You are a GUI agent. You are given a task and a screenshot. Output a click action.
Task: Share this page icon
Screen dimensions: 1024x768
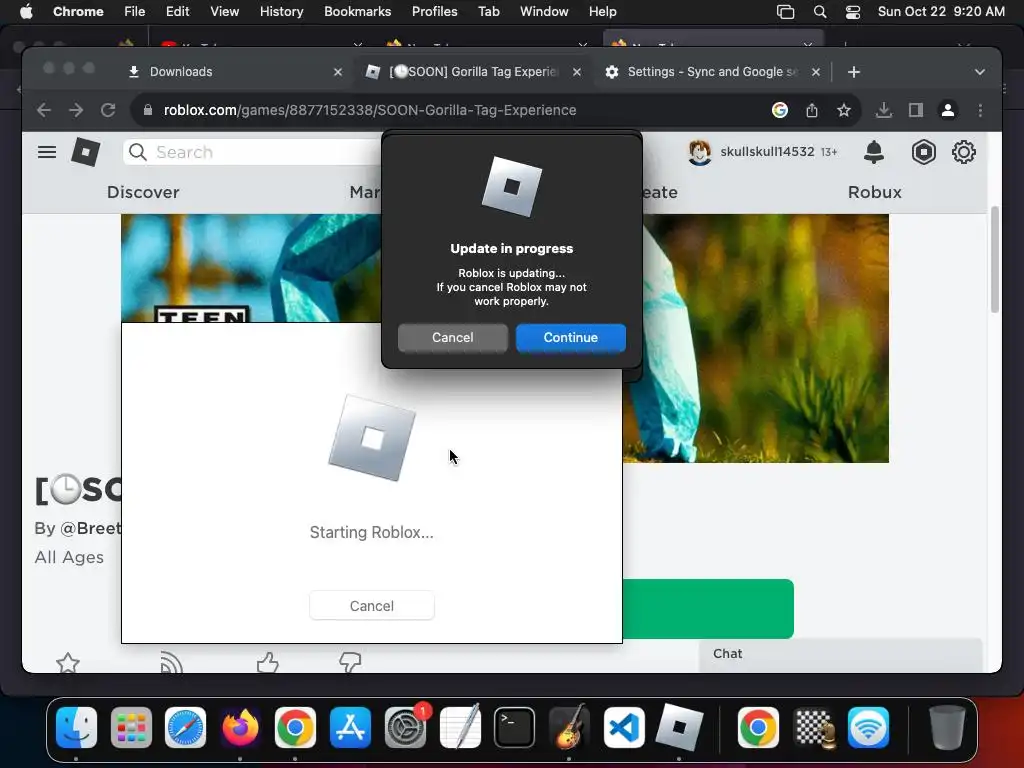click(812, 110)
